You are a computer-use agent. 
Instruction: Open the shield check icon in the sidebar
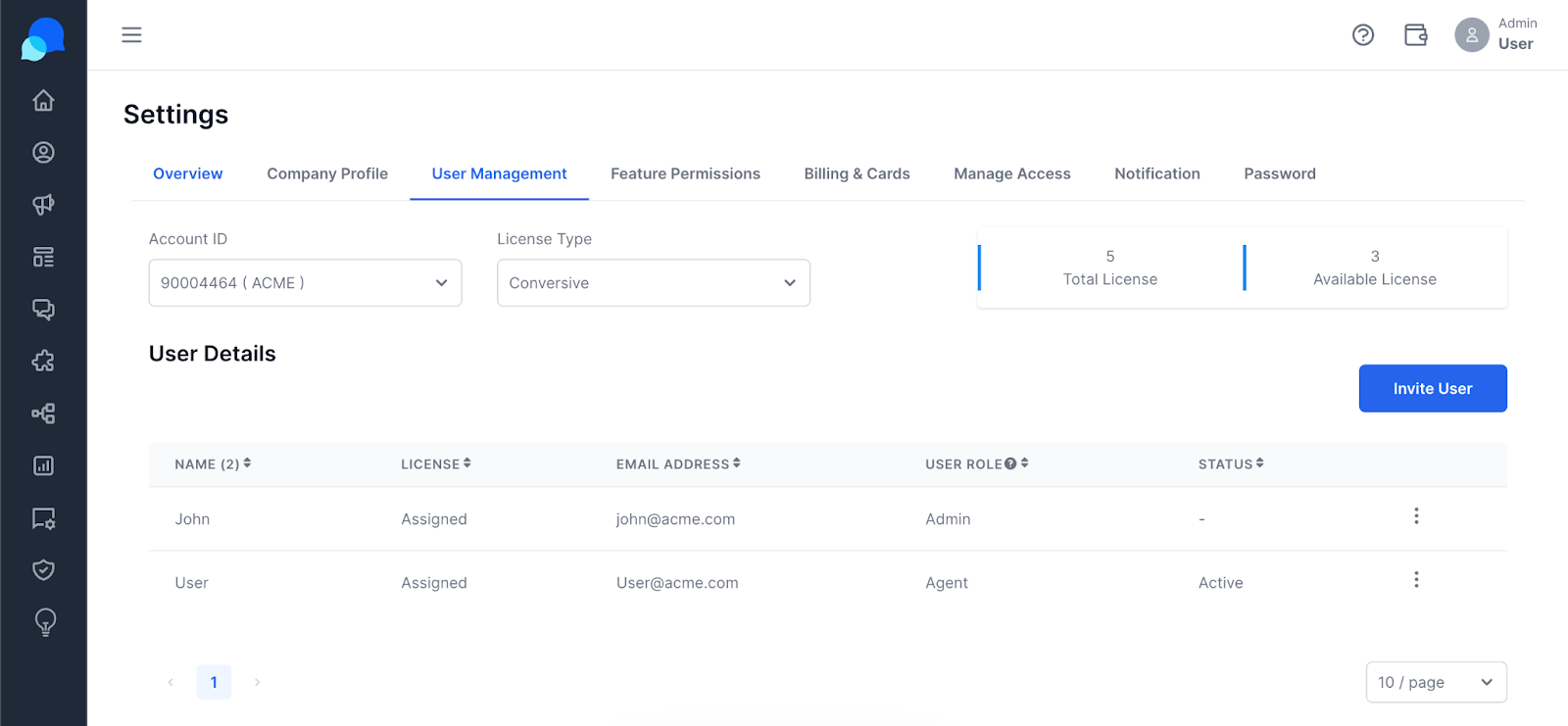(x=43, y=570)
